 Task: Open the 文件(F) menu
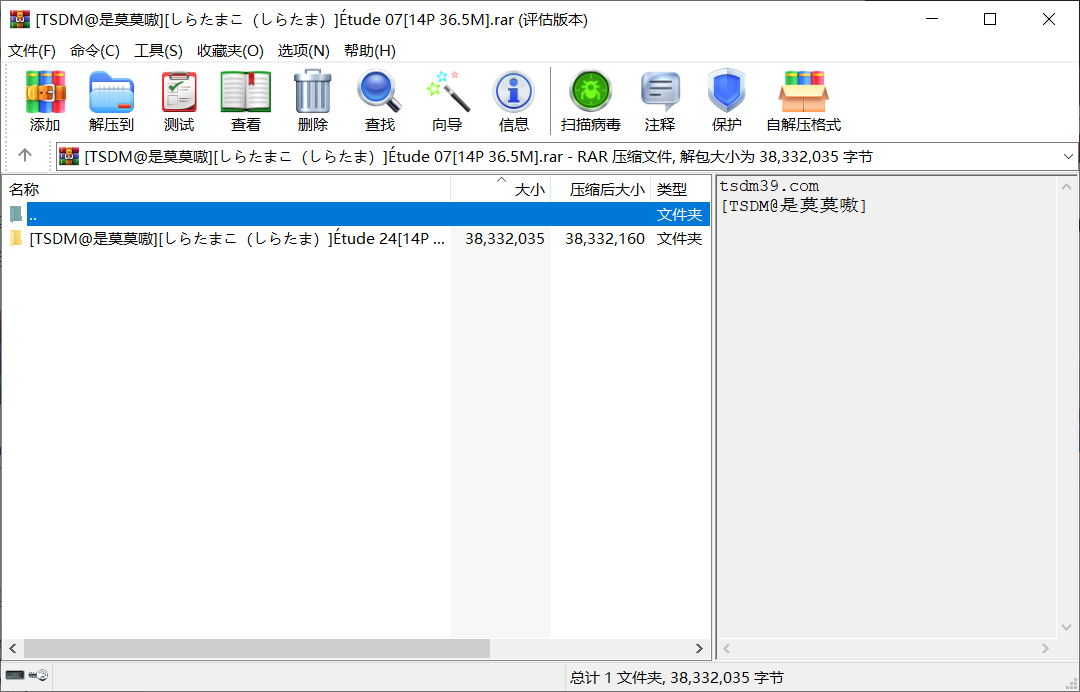tap(32, 51)
